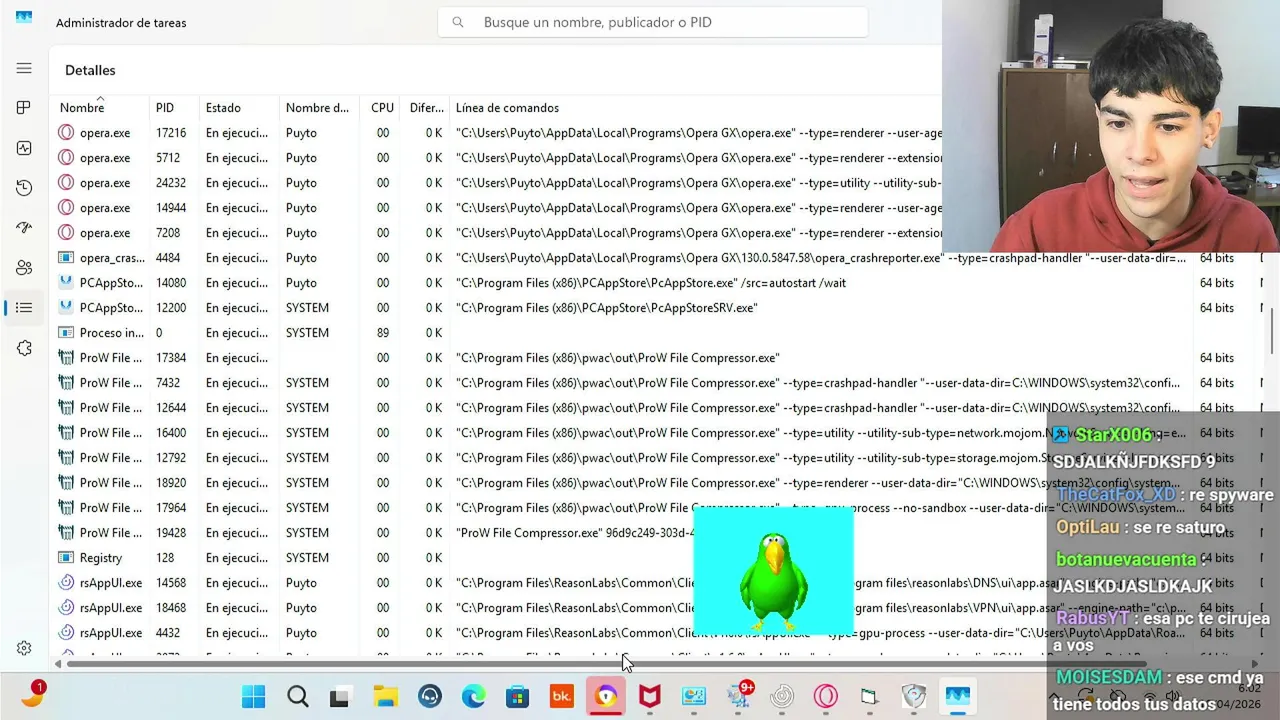The image size is (1280, 720).
Task: Open Task Manager Configuración gear icon
Action: click(x=24, y=648)
